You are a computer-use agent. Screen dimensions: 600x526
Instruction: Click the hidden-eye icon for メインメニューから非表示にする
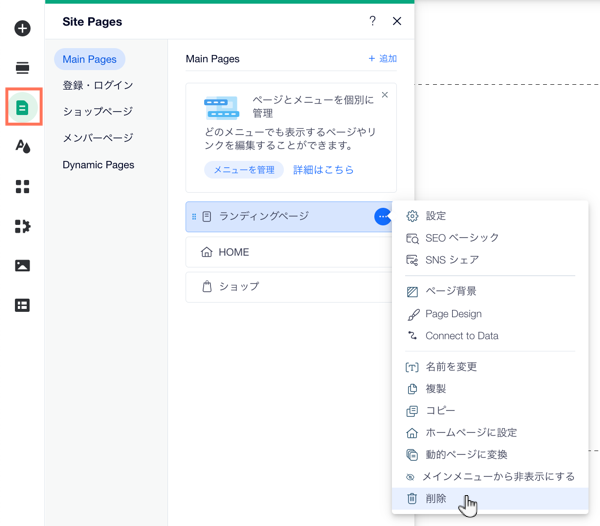tap(410, 477)
